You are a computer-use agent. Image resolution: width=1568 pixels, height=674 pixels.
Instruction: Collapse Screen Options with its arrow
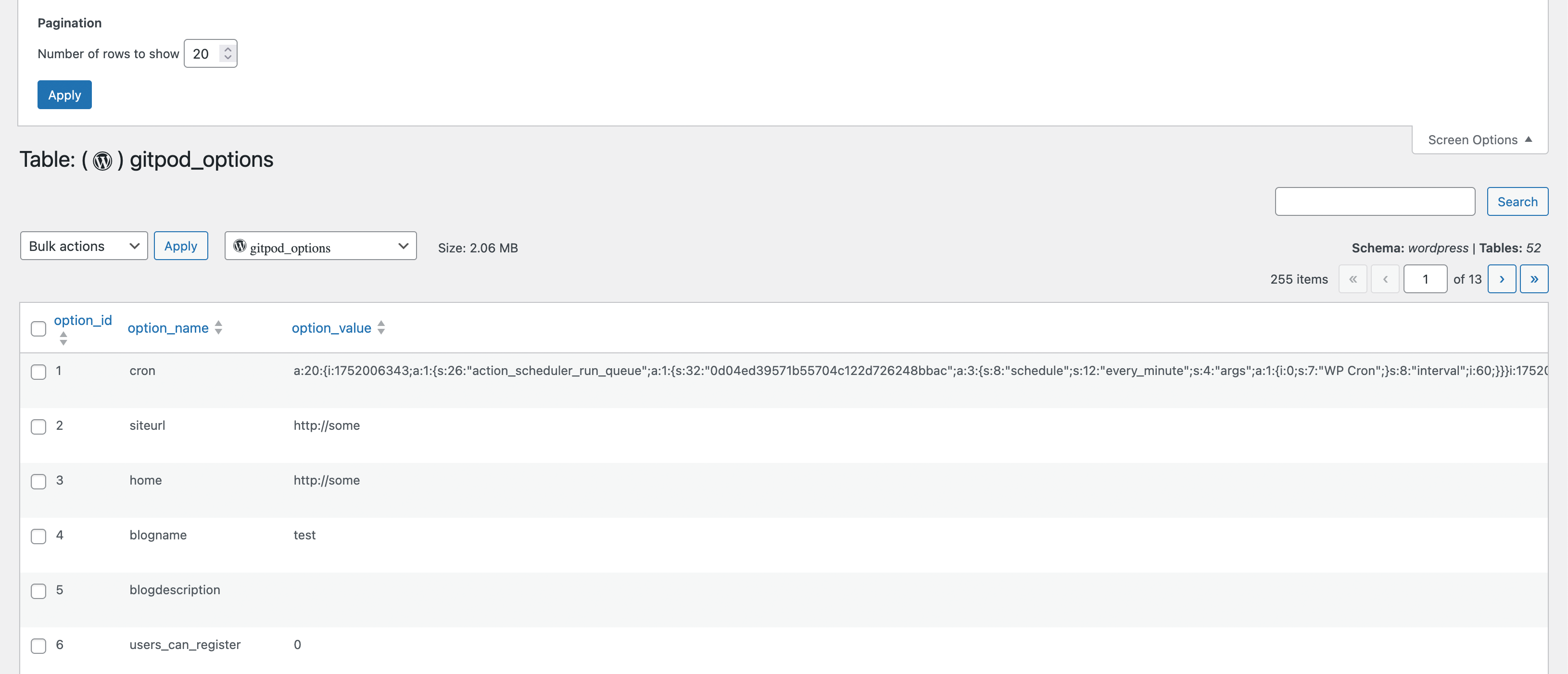point(1529,140)
